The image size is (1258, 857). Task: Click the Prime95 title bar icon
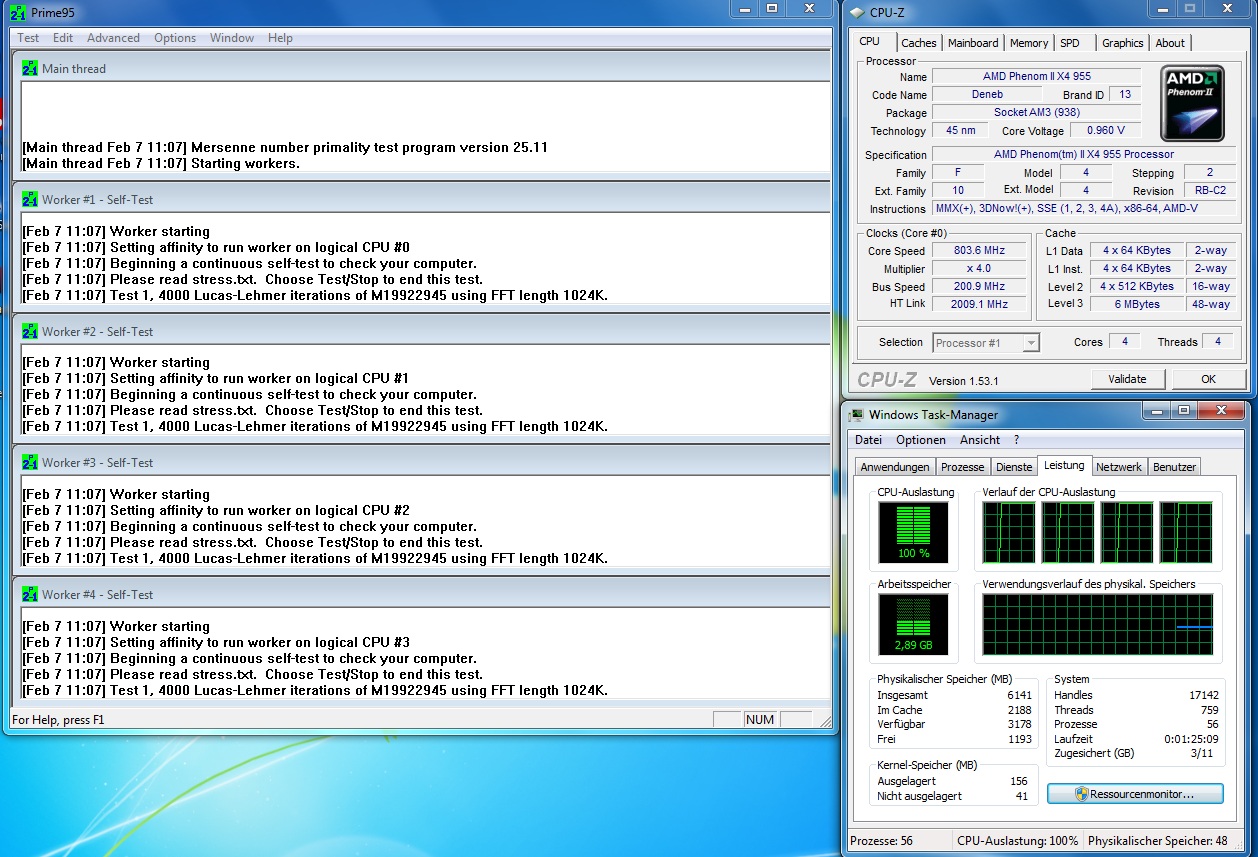point(16,12)
